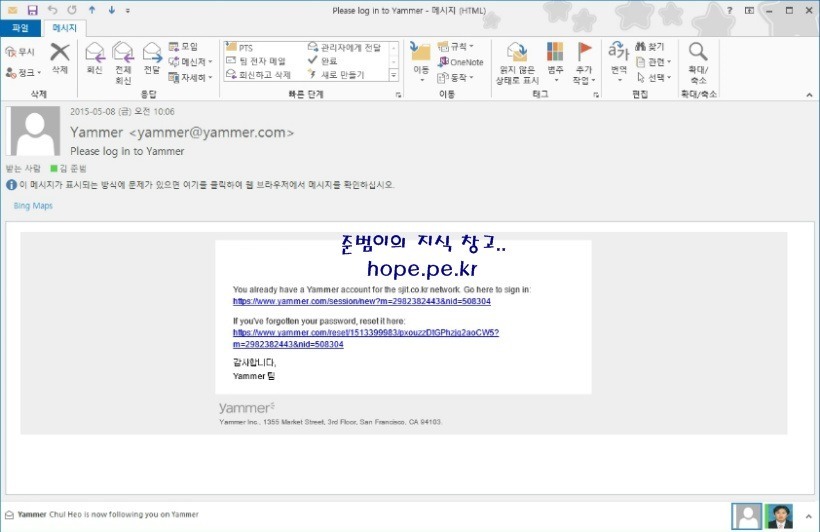820x532 pixels.
Task: Select the 관리자에게 전달 quick step
Action: pos(345,48)
